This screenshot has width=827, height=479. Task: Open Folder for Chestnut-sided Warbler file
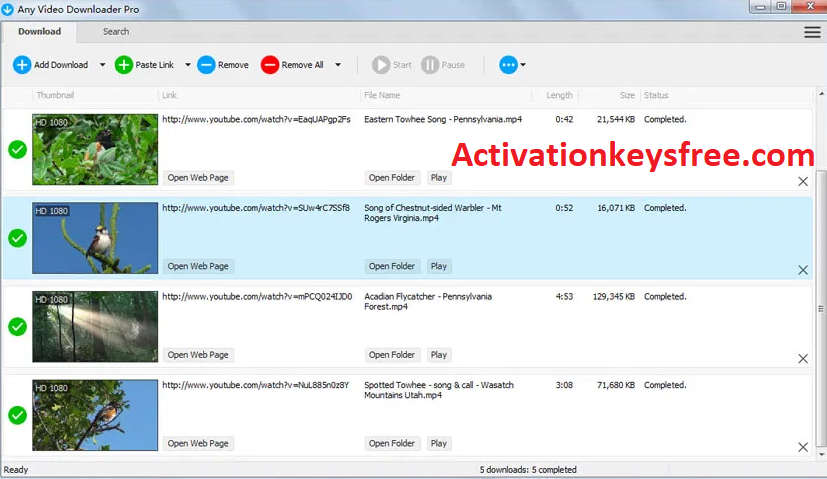pyautogui.click(x=392, y=266)
